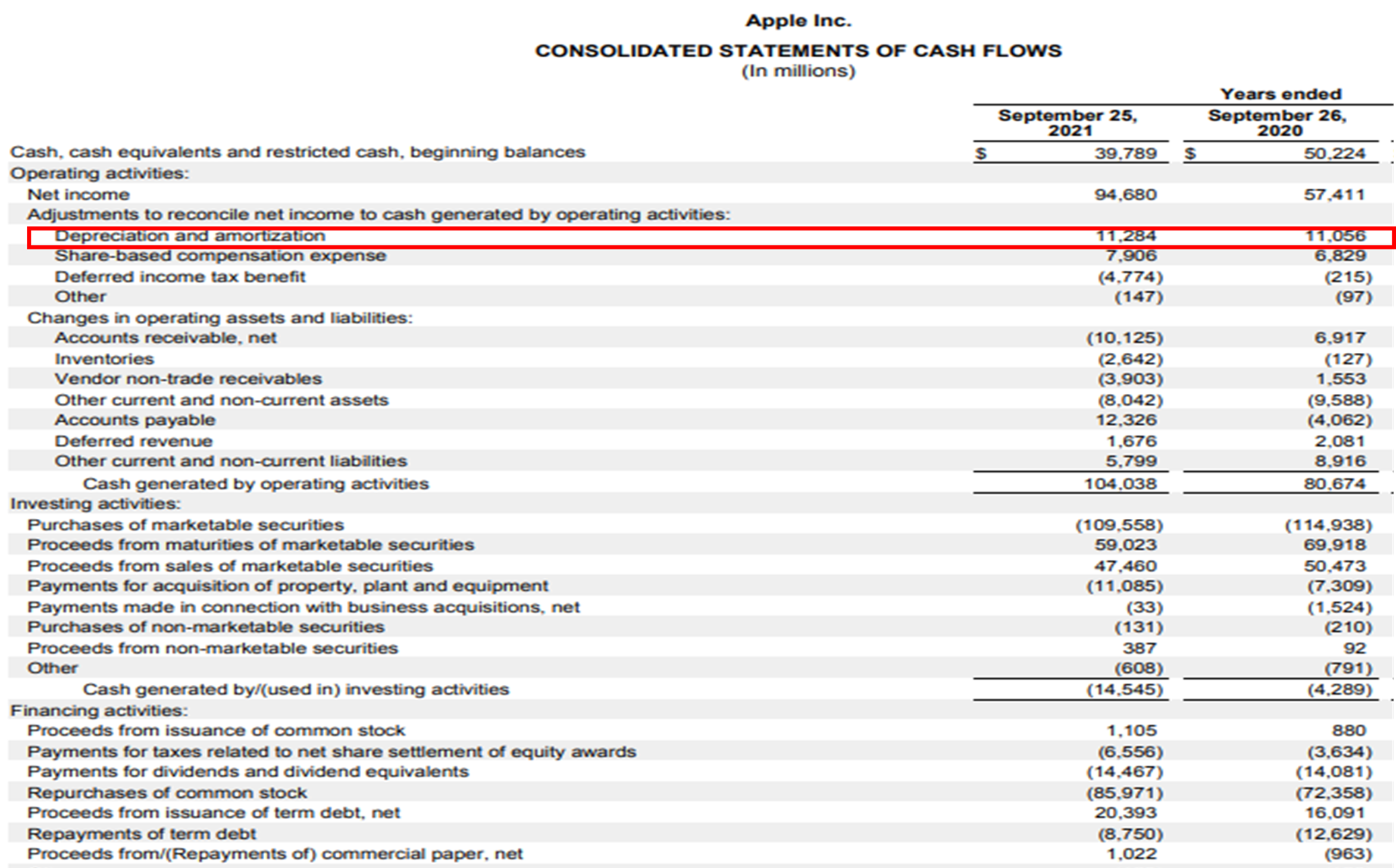Click the 'Investing activities:' section label
This screenshot has height=868, width=1396.
tap(95, 504)
